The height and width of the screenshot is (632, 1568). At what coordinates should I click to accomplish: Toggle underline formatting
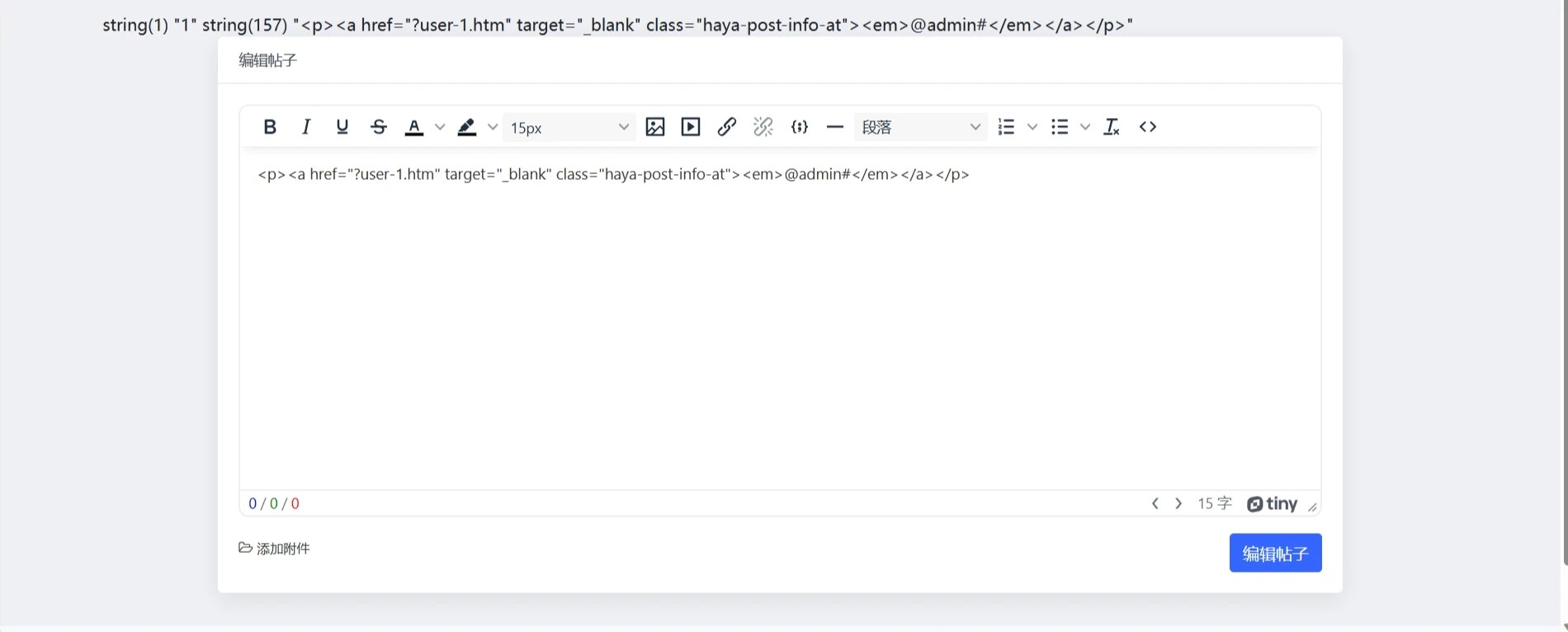[342, 127]
